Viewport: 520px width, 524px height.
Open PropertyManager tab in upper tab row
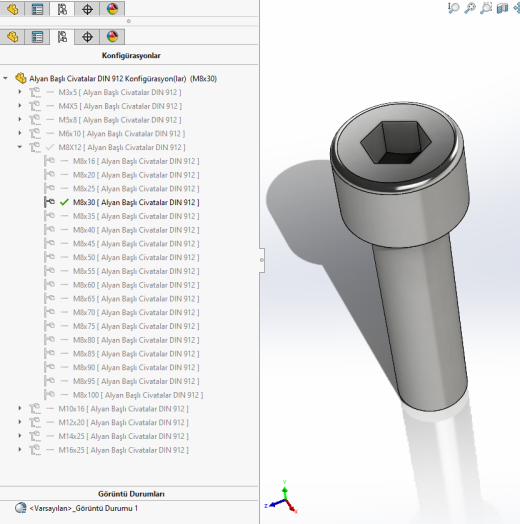[37, 9]
